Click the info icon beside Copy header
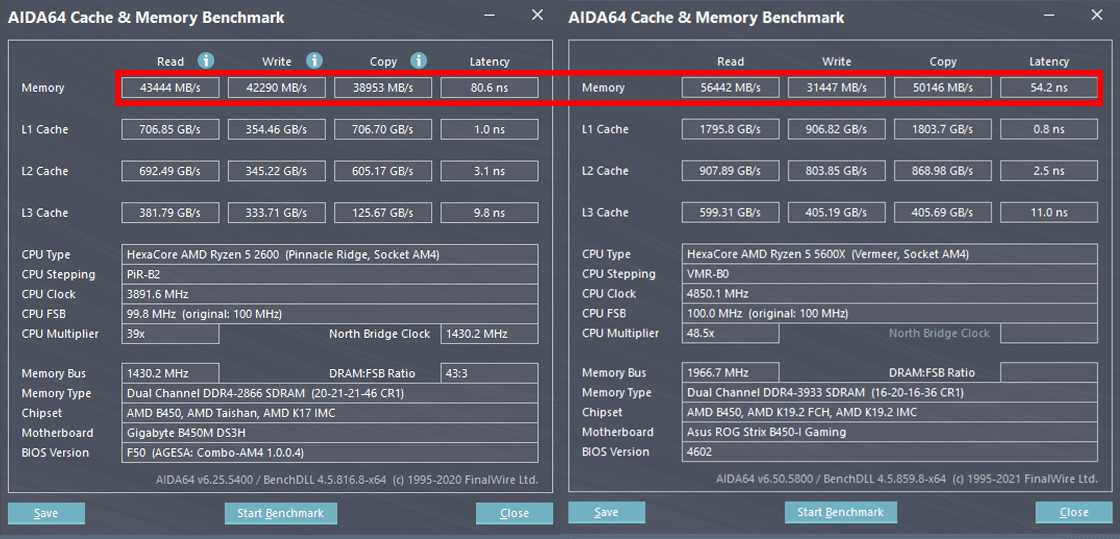The height and width of the screenshot is (539, 1120). [x=419, y=61]
